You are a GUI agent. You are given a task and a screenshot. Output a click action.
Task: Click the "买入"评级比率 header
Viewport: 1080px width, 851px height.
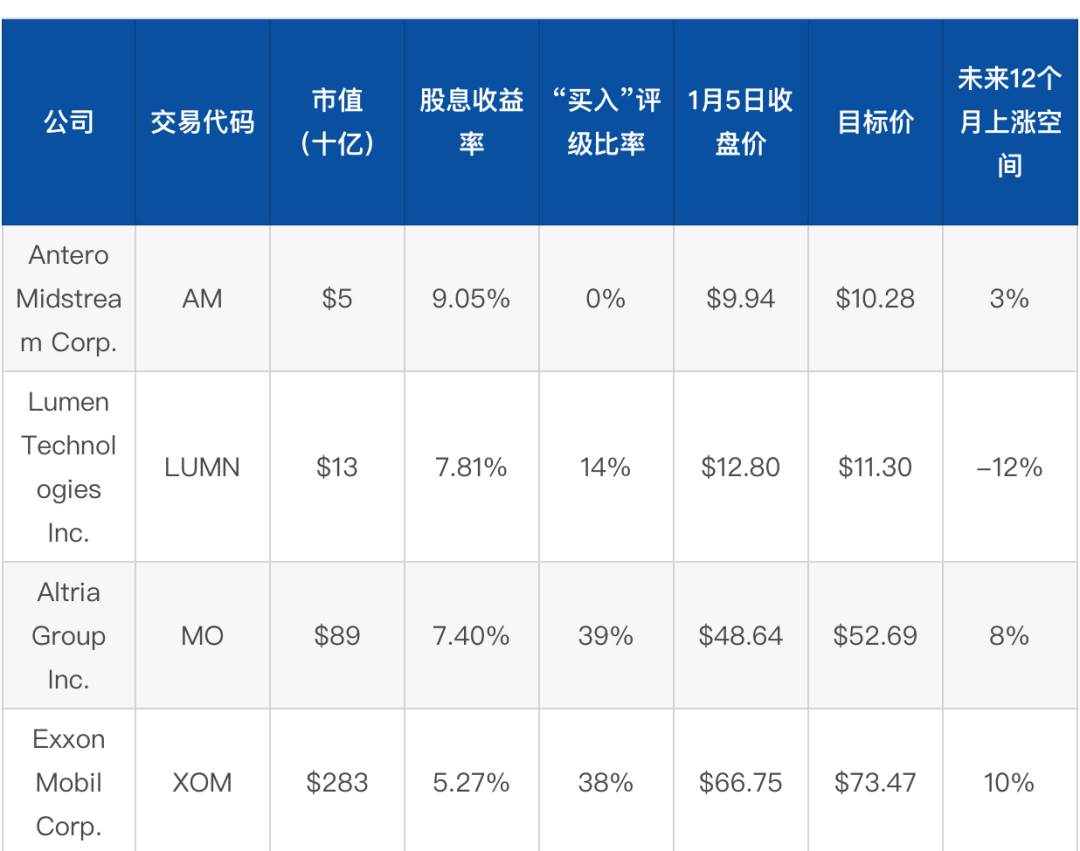pos(606,122)
